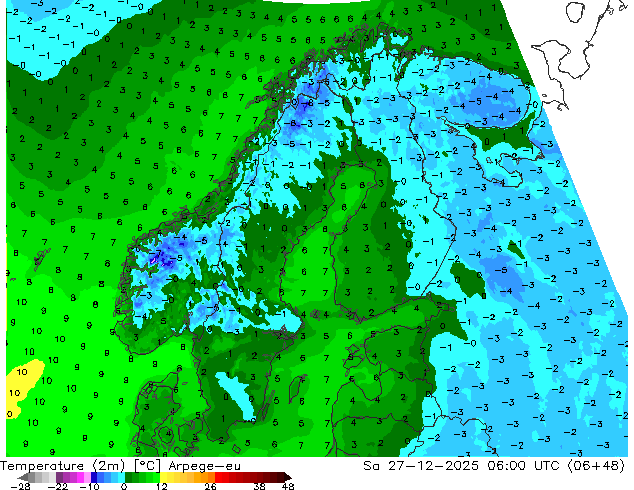Click the legend label '26'
The height and width of the screenshot is (490, 634).
coord(210,486)
